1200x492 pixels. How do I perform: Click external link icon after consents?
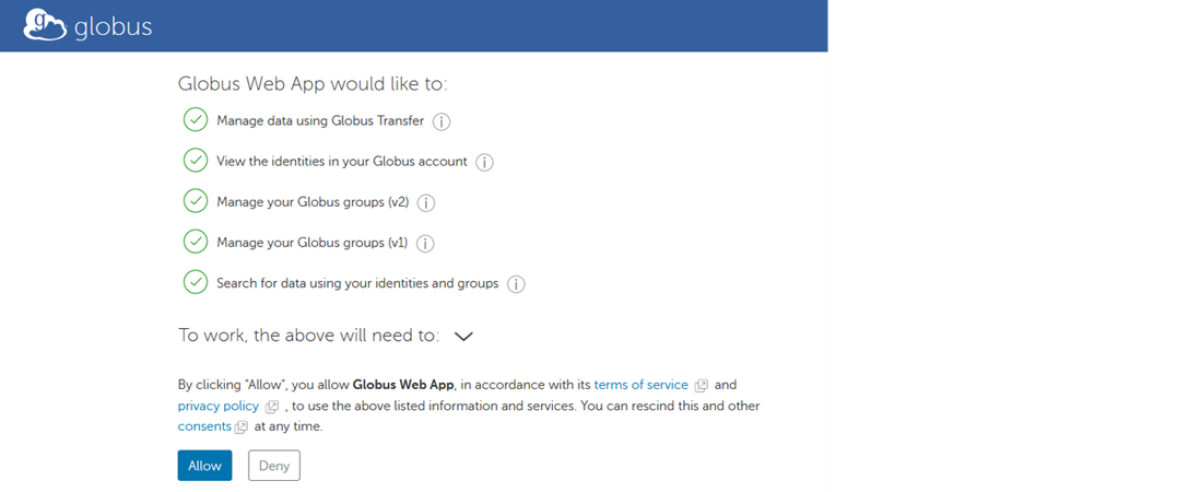(x=241, y=428)
